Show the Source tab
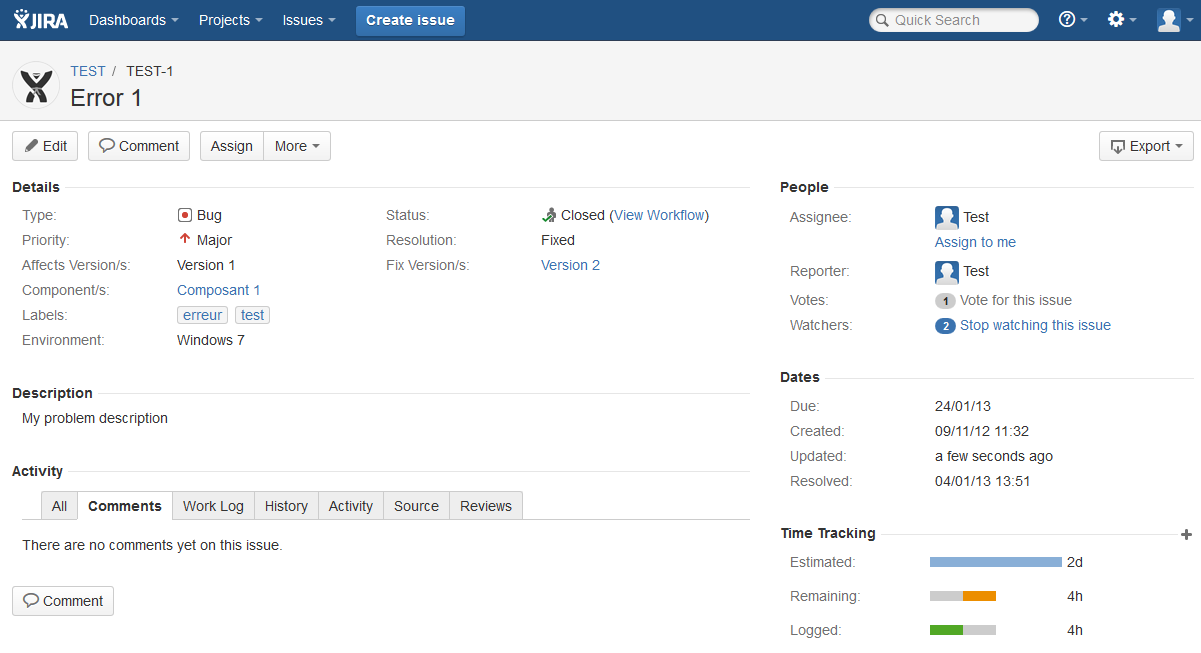This screenshot has width=1201, height=653. 416,506
